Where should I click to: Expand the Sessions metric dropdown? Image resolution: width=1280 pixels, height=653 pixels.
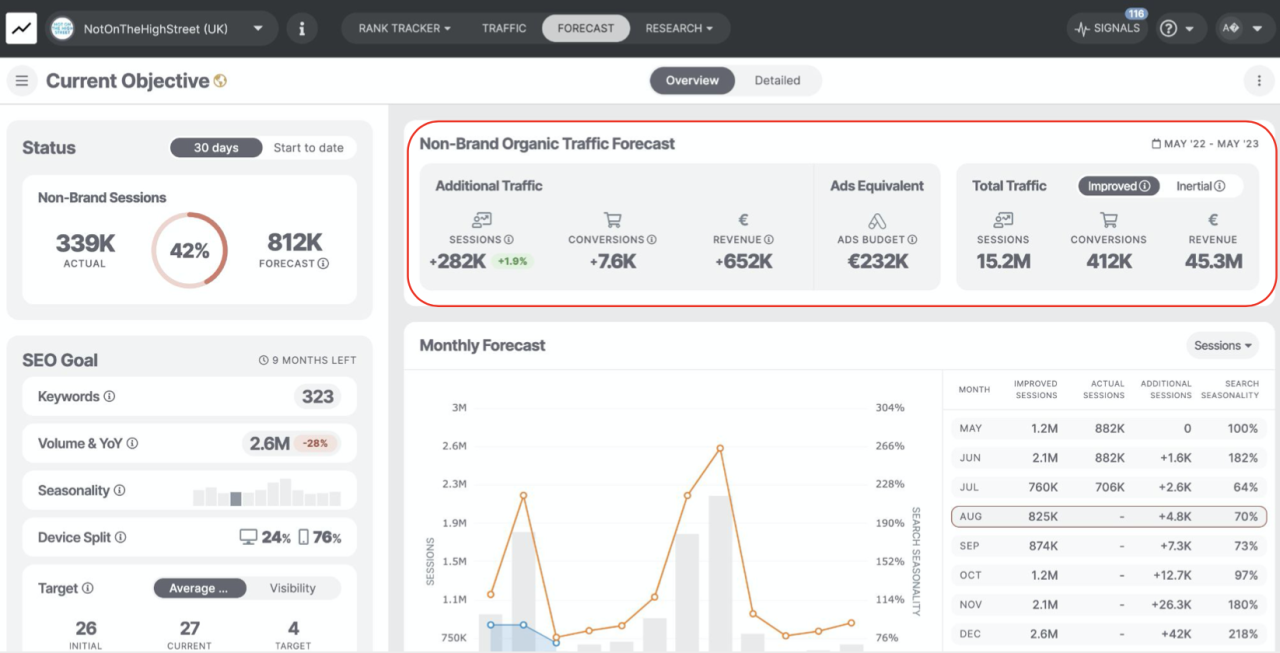point(1222,346)
